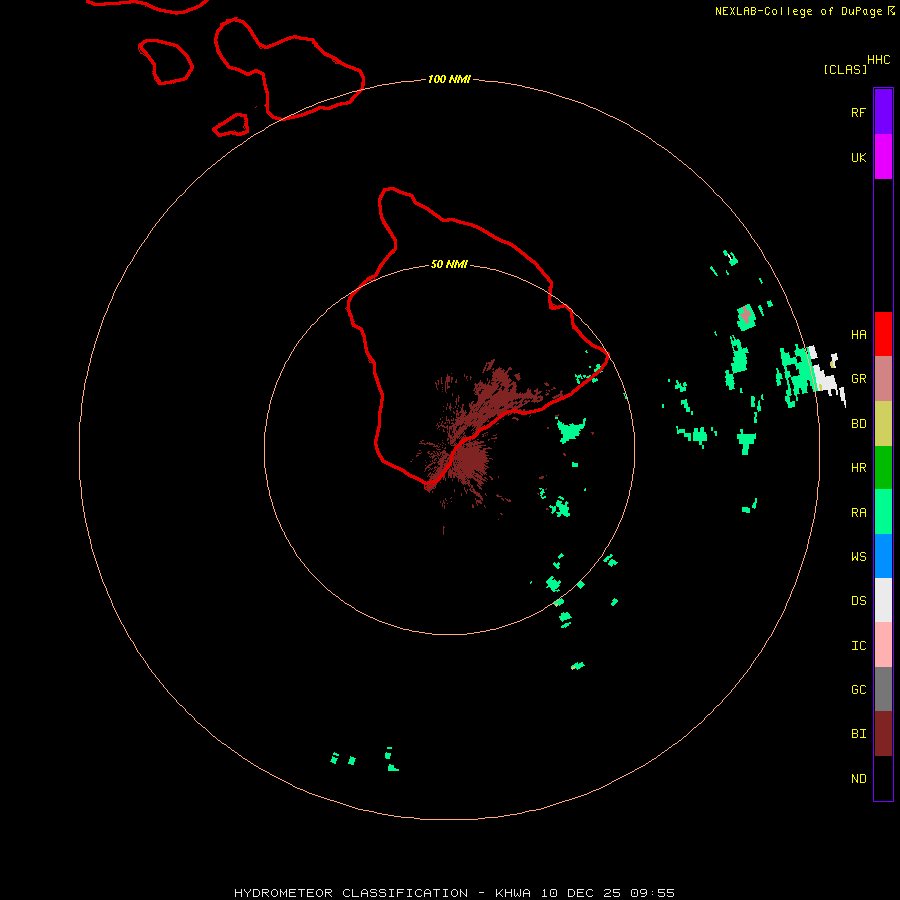Click the DS white legend swatch
900x900 pixels.
[883, 600]
